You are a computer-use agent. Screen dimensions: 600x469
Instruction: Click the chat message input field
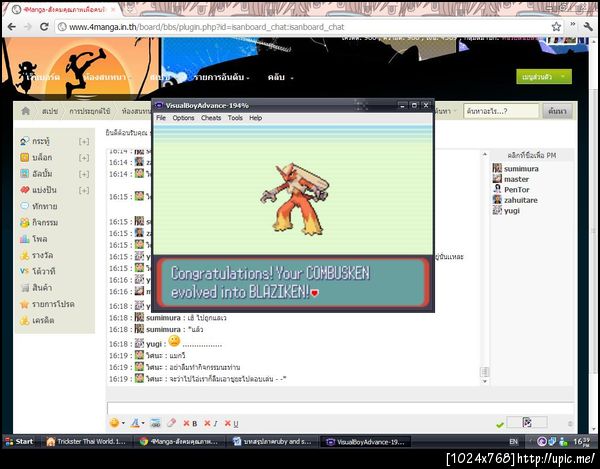tap(340, 408)
